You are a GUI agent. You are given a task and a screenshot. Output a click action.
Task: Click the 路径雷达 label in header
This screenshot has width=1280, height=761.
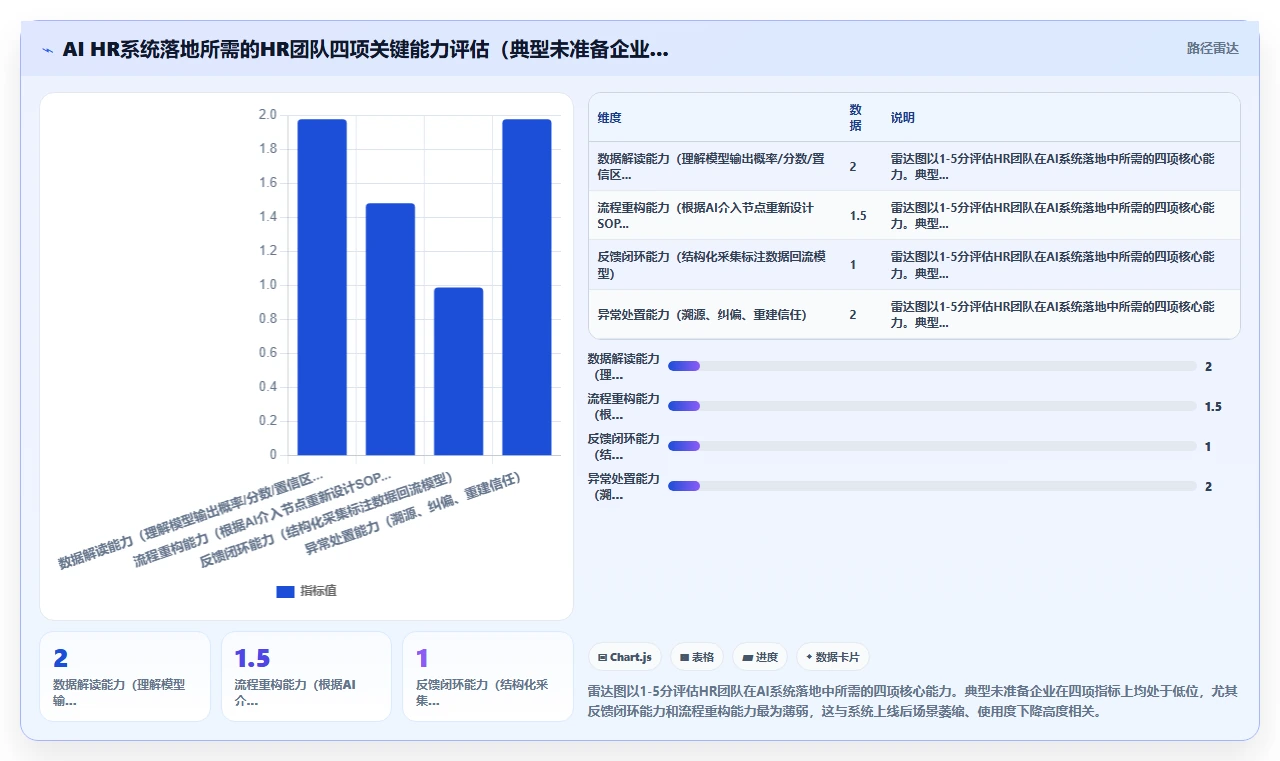pyautogui.click(x=1212, y=48)
